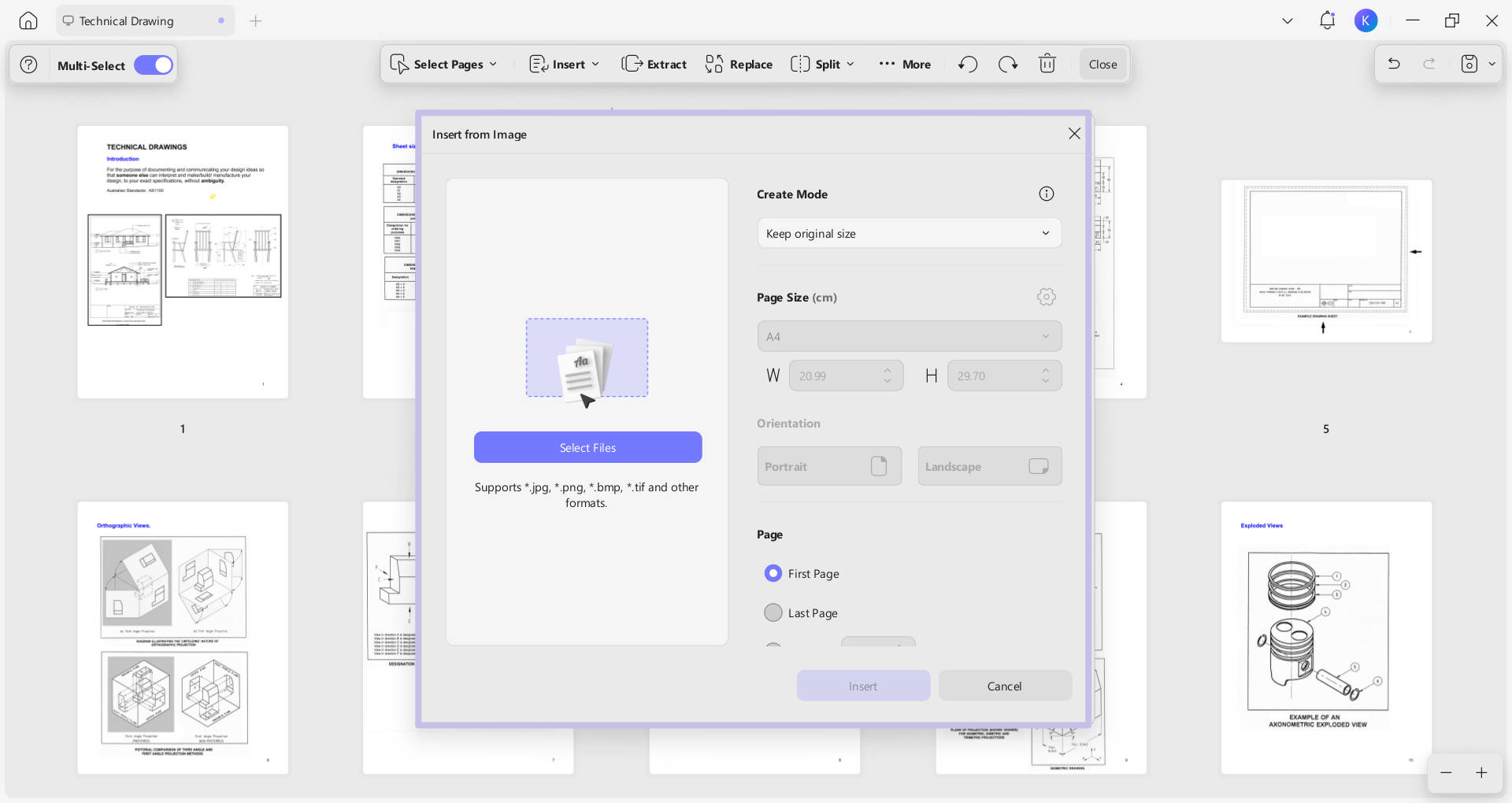This screenshot has height=803, width=1512.
Task: Add a new tab with plus icon
Action: click(255, 21)
